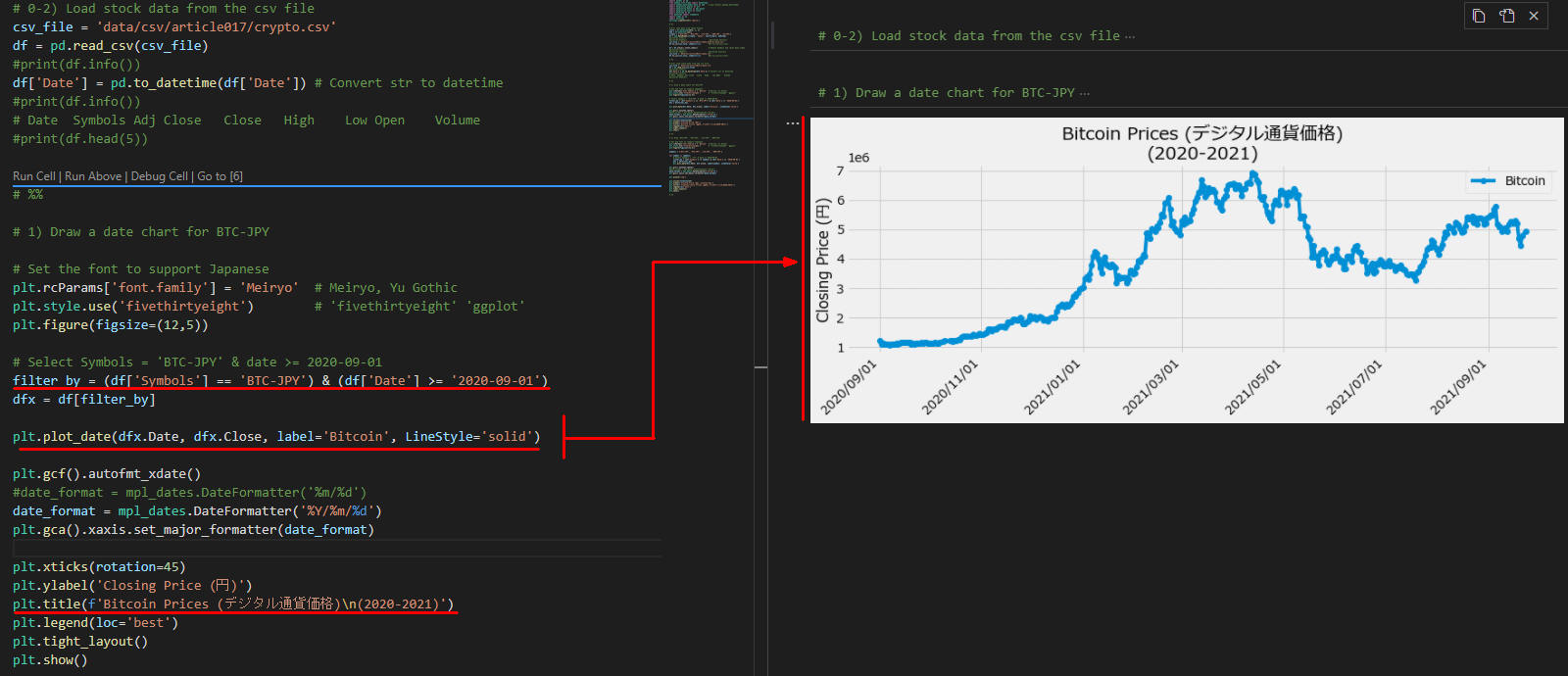Click the editor minimap preview
The width and height of the screenshot is (1568, 676).
coord(710,98)
